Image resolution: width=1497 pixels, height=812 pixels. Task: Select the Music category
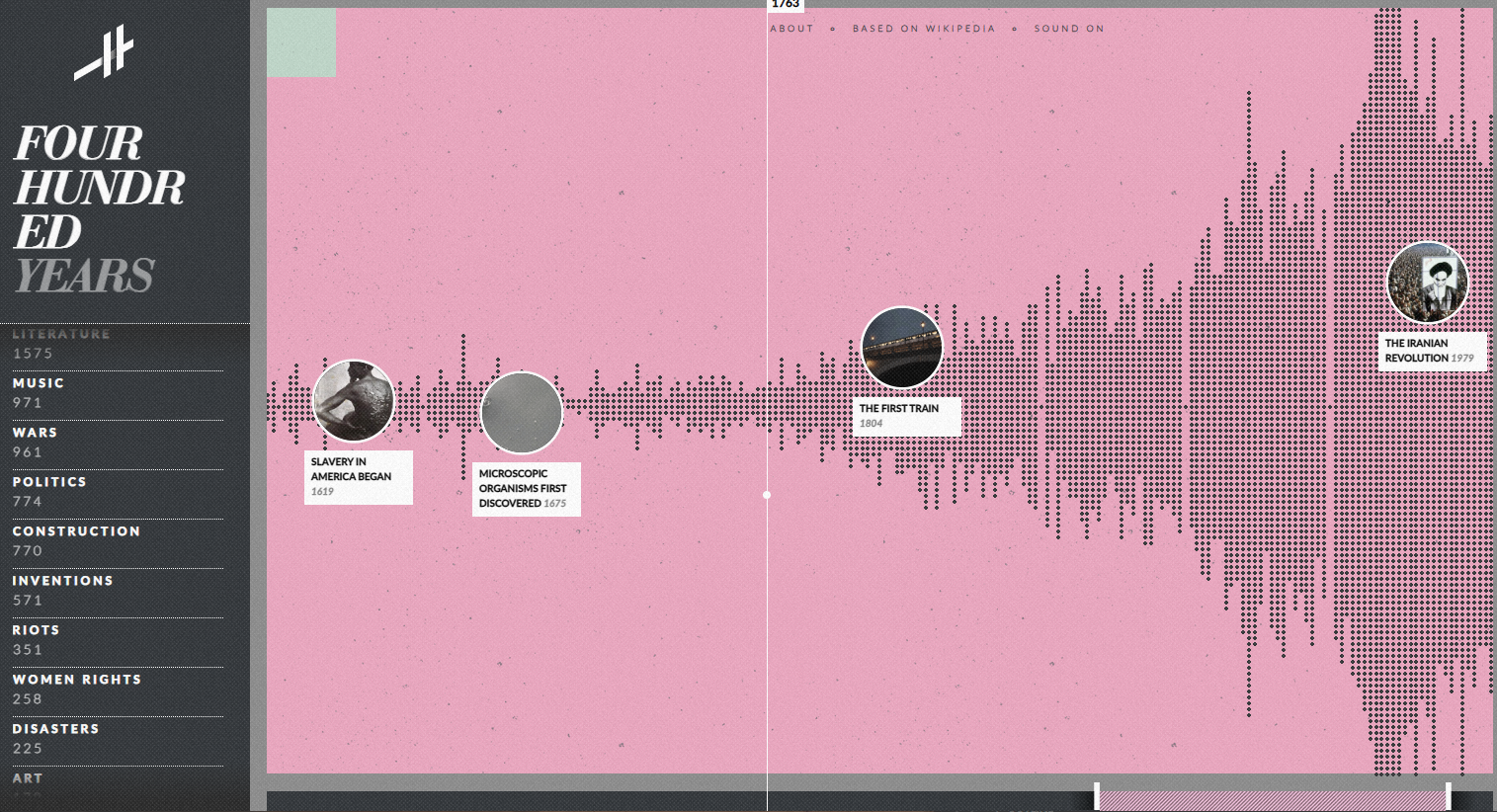pyautogui.click(x=118, y=392)
